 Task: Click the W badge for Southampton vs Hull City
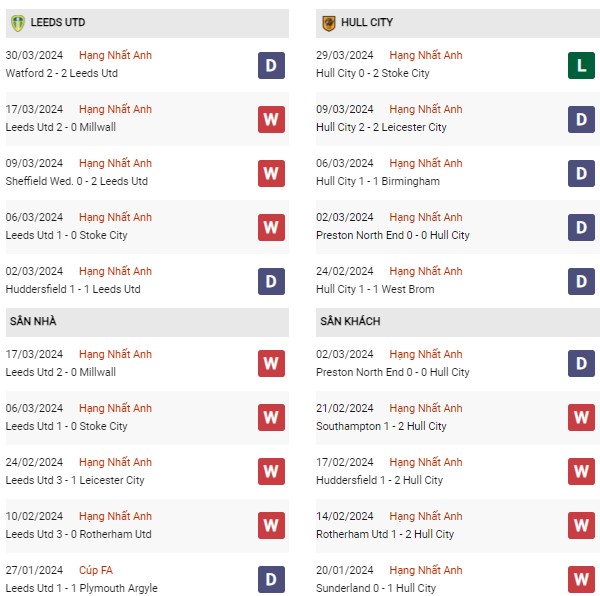pos(582,416)
